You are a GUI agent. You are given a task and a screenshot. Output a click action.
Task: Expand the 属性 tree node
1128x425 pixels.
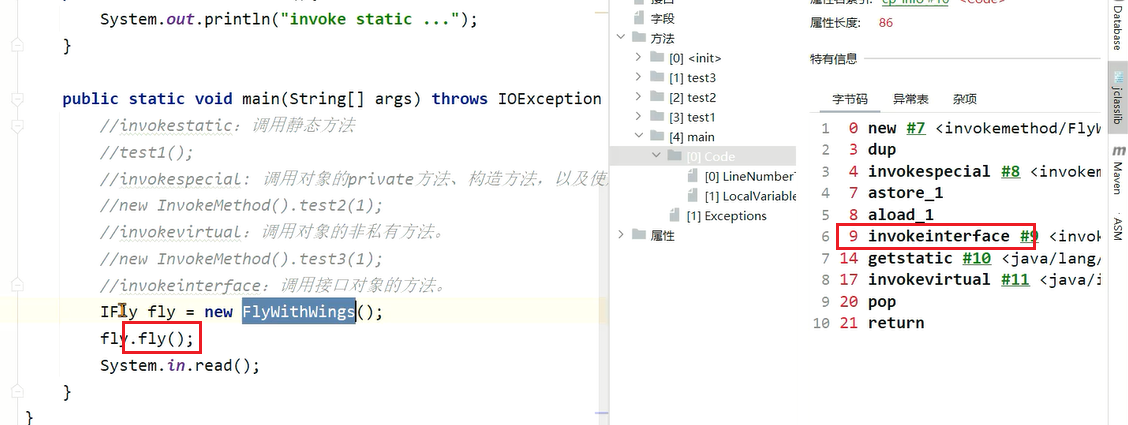coord(621,234)
